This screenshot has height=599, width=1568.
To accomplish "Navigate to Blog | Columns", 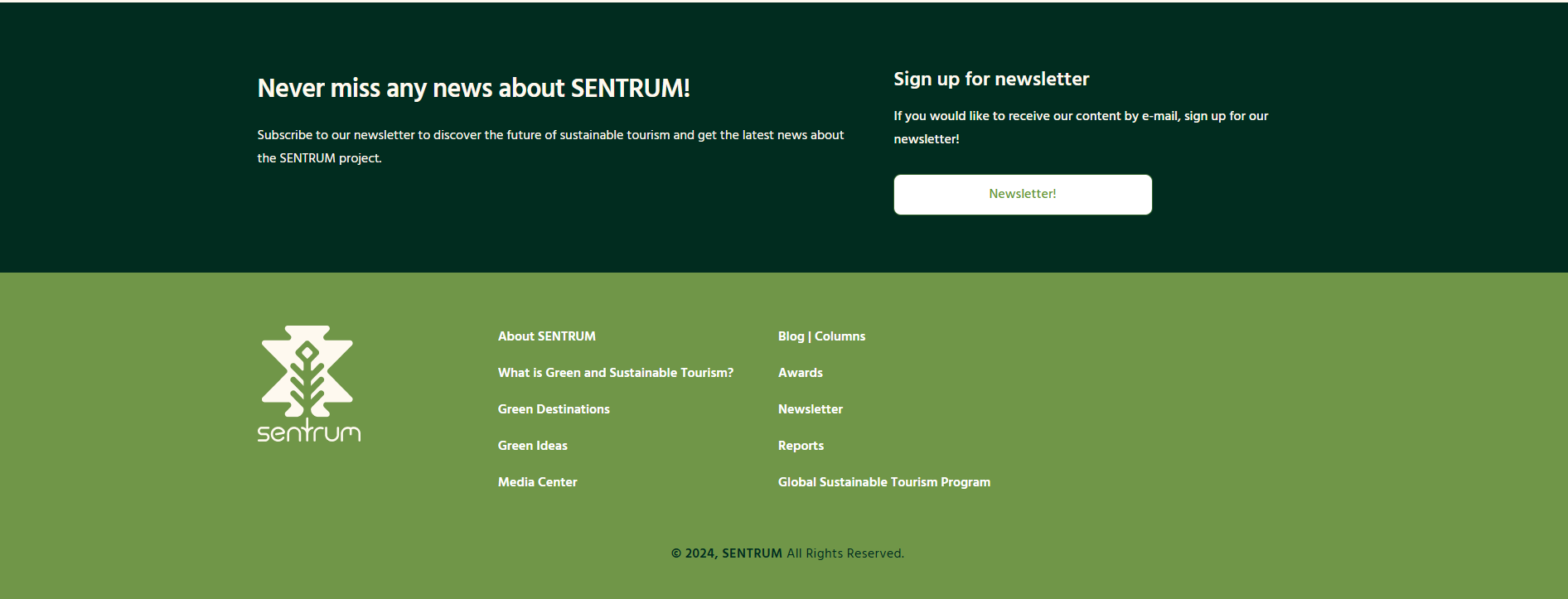I will pos(821,336).
